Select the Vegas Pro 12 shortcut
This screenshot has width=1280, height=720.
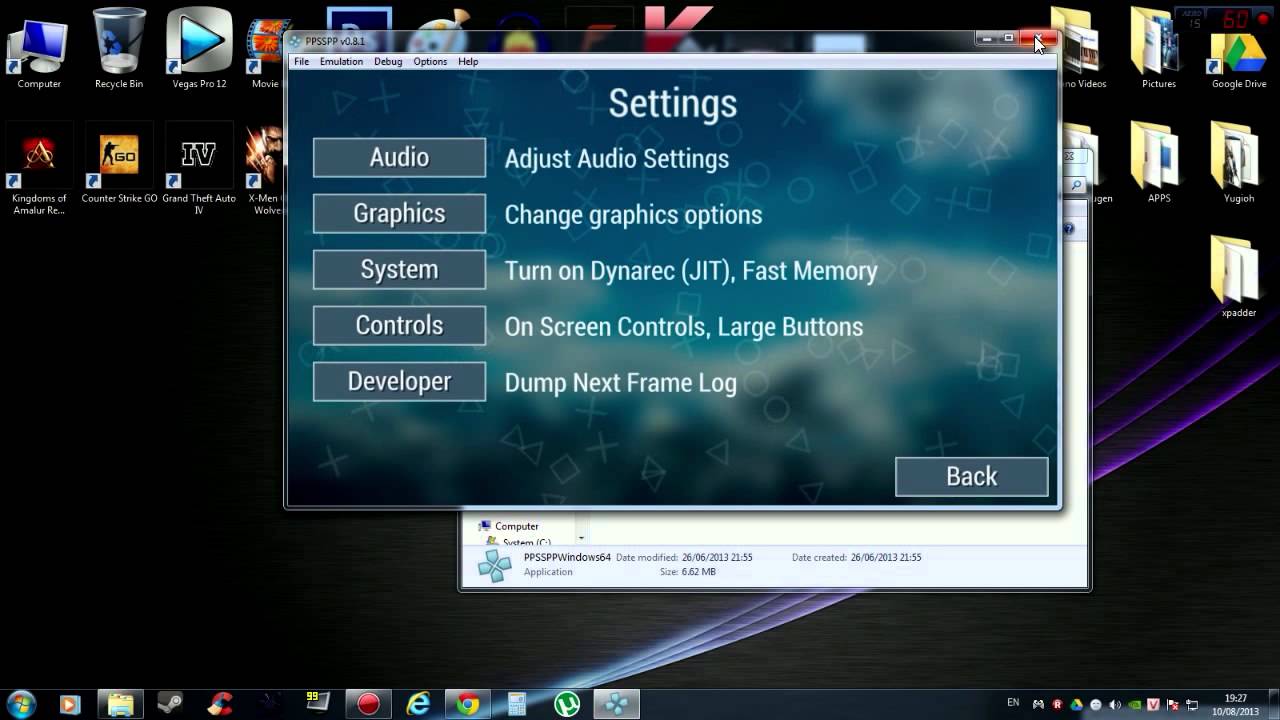199,50
